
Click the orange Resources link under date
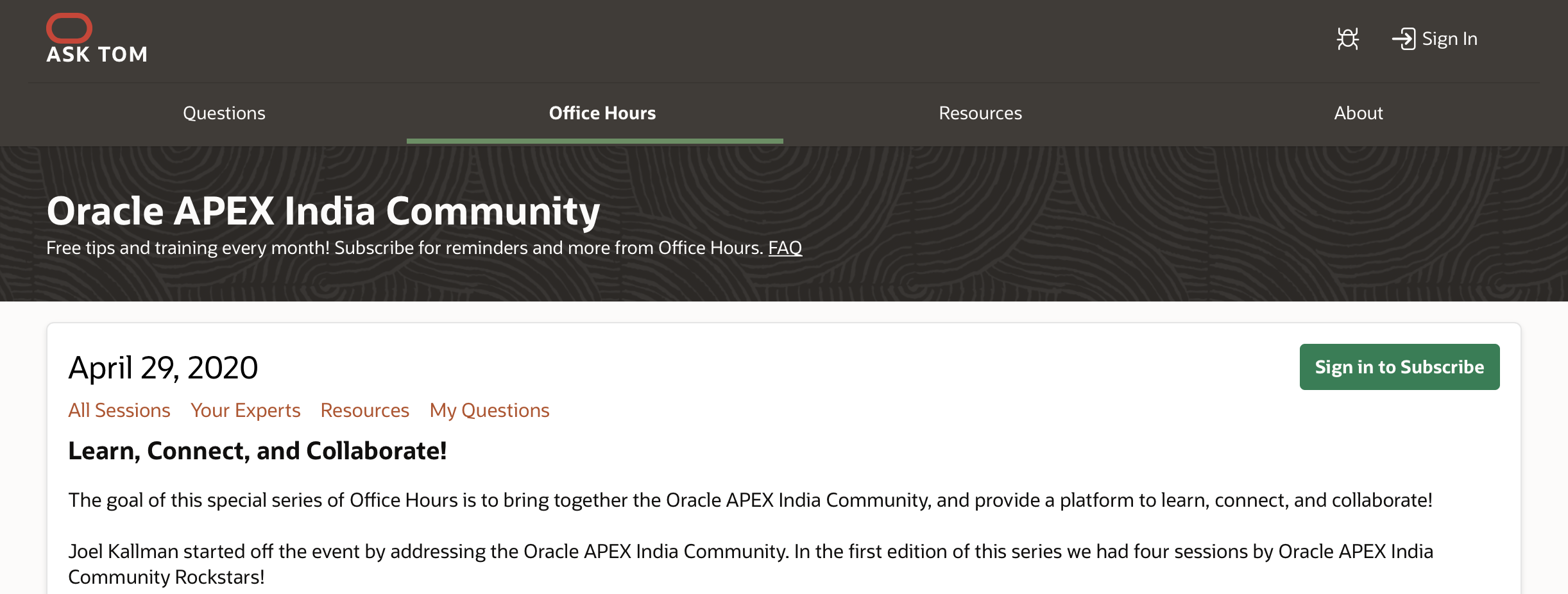tap(364, 411)
